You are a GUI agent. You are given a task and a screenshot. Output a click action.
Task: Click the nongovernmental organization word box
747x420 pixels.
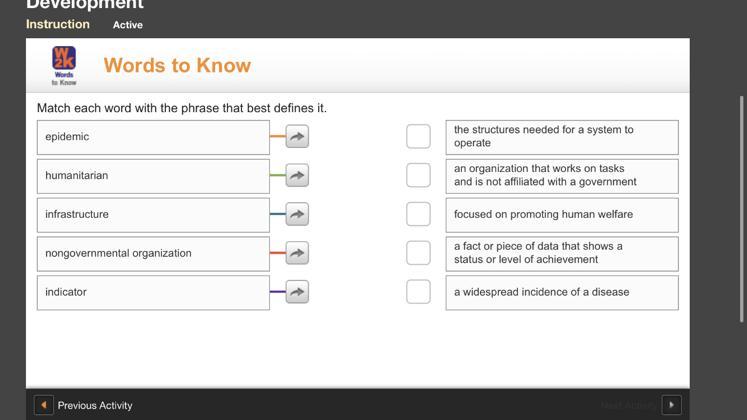pos(153,254)
